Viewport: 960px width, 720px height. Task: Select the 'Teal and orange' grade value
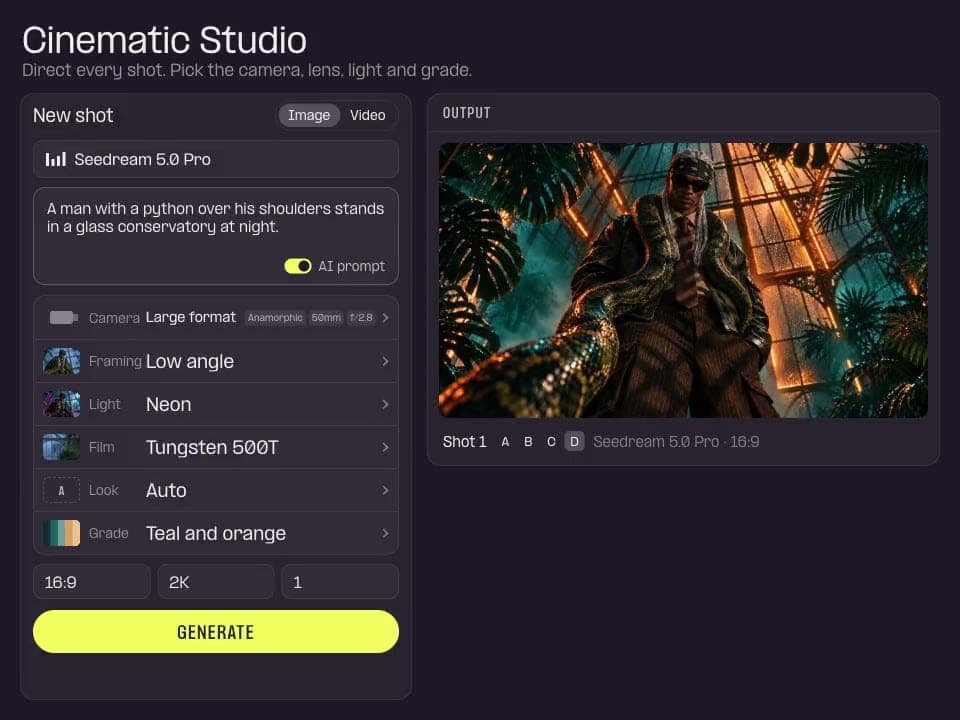click(216, 534)
